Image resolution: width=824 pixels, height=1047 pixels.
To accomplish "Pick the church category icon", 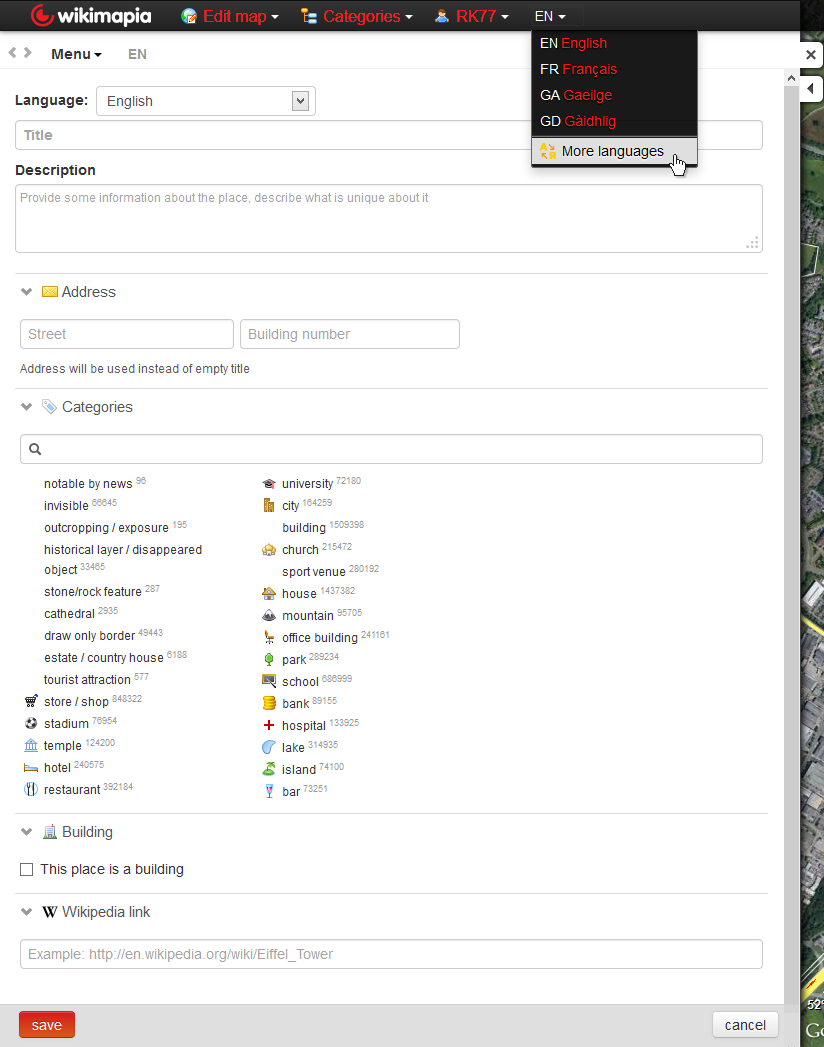I will [268, 549].
